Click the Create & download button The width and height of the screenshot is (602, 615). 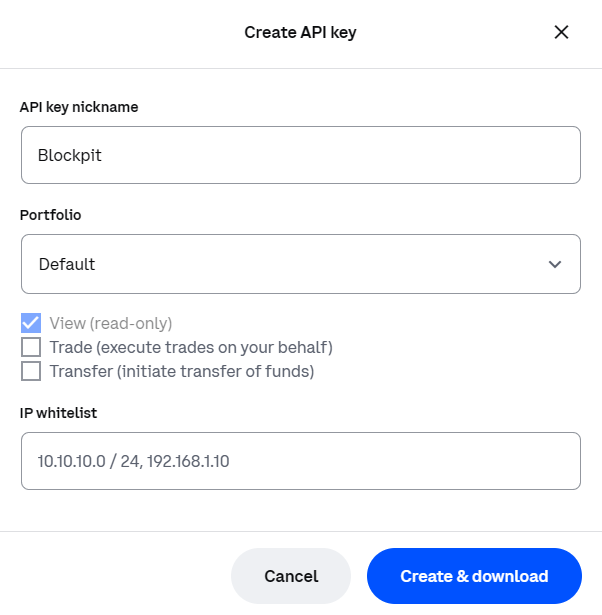(x=474, y=576)
